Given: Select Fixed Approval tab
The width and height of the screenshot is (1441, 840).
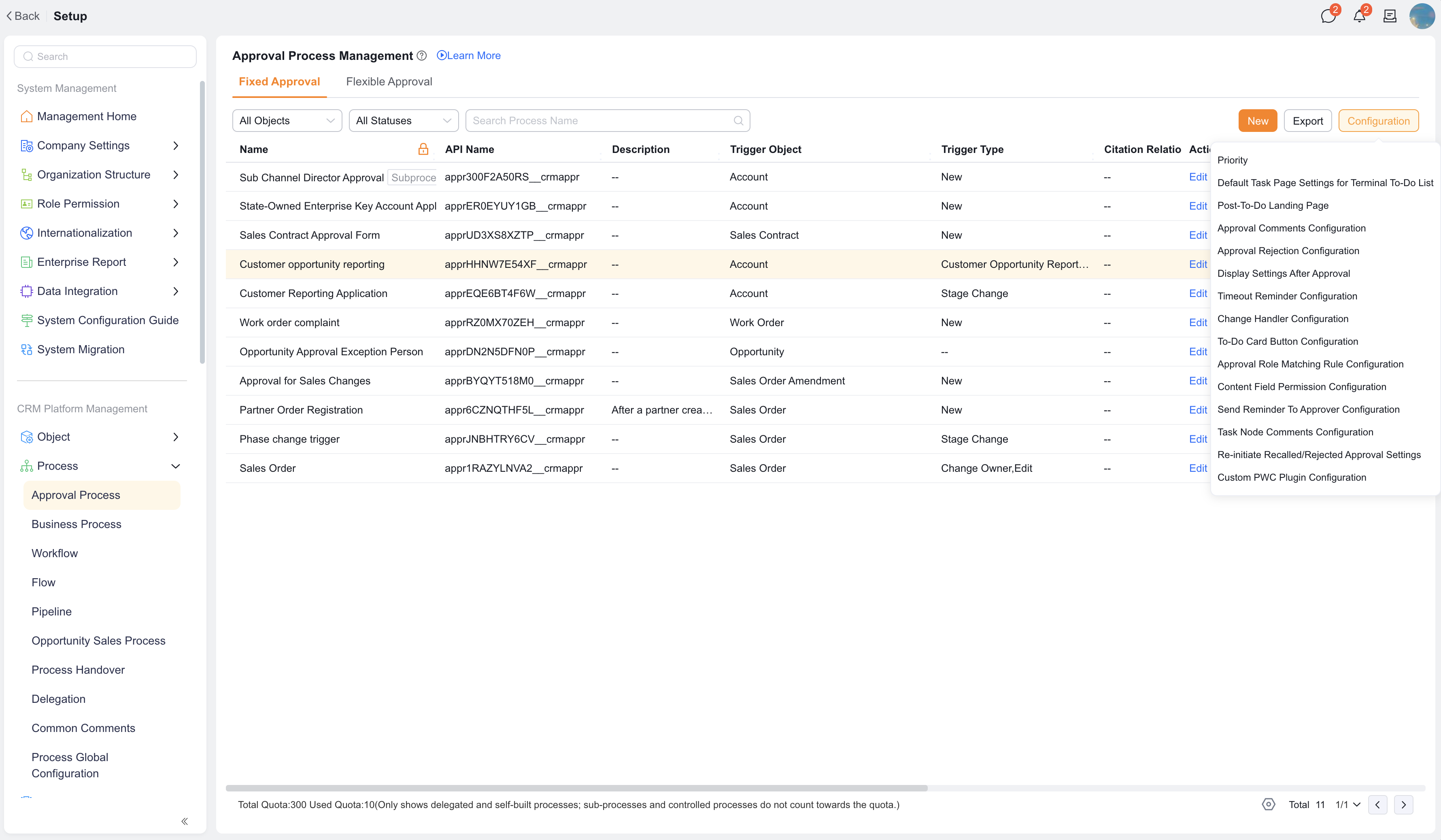Looking at the screenshot, I should [x=279, y=82].
